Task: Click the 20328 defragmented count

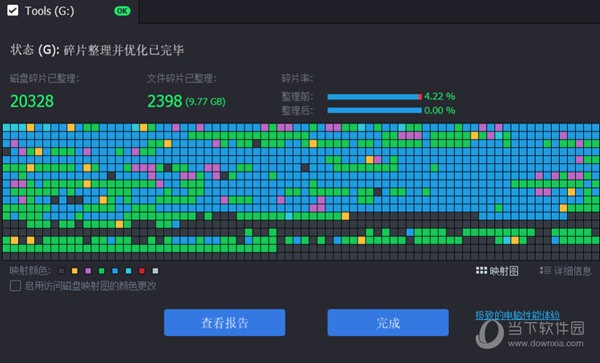Action: pyautogui.click(x=32, y=101)
